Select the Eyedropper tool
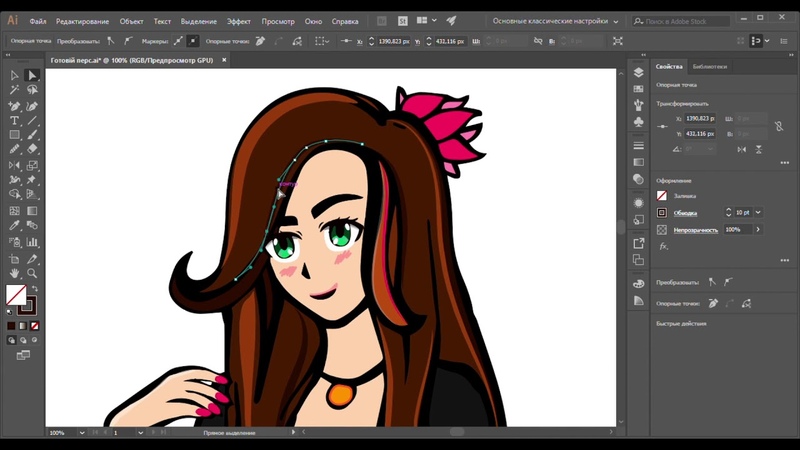The height and width of the screenshot is (450, 800). pos(14,226)
